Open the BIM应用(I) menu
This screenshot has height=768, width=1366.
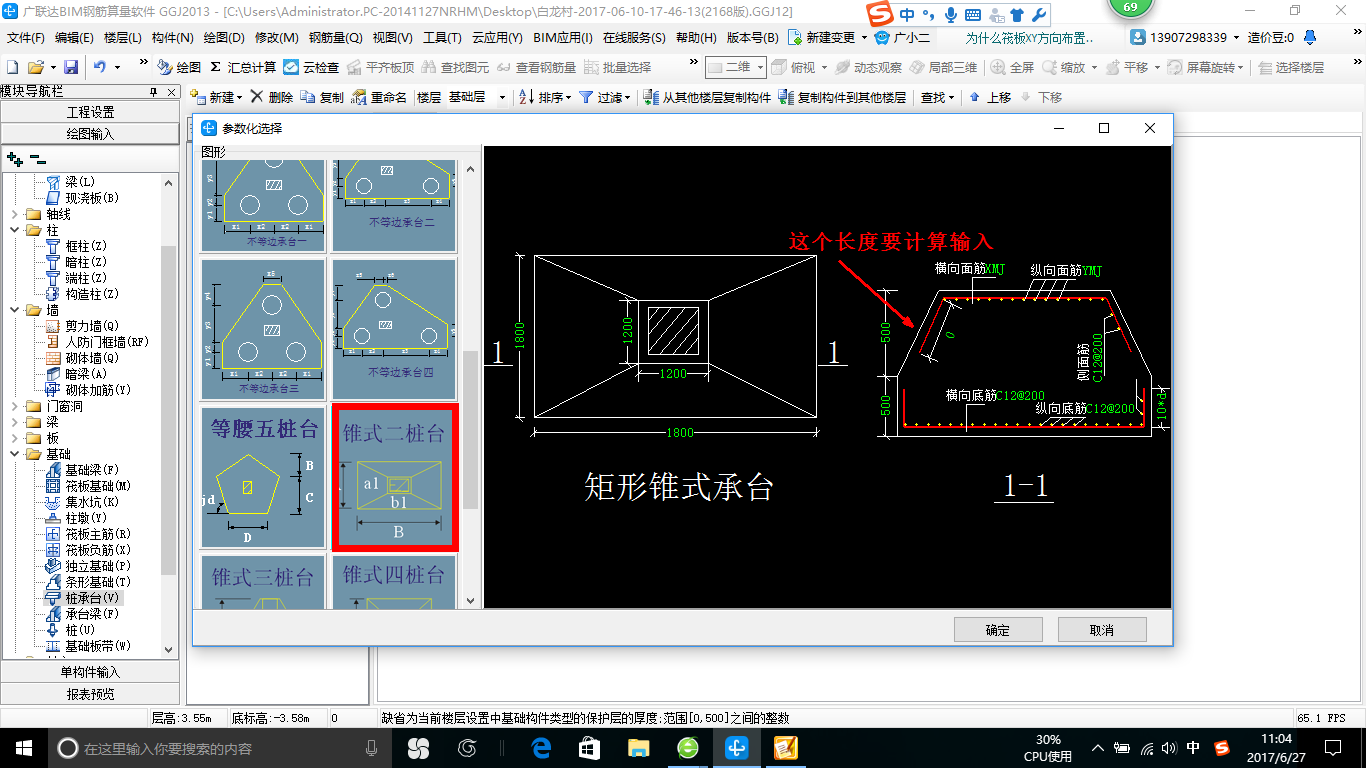(x=563, y=38)
